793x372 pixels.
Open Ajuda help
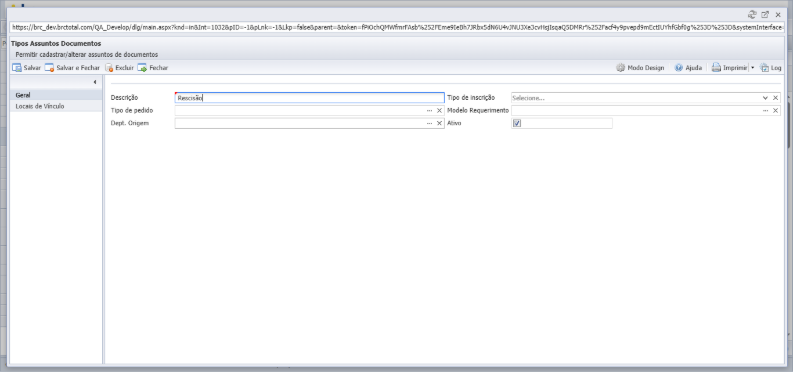click(688, 68)
